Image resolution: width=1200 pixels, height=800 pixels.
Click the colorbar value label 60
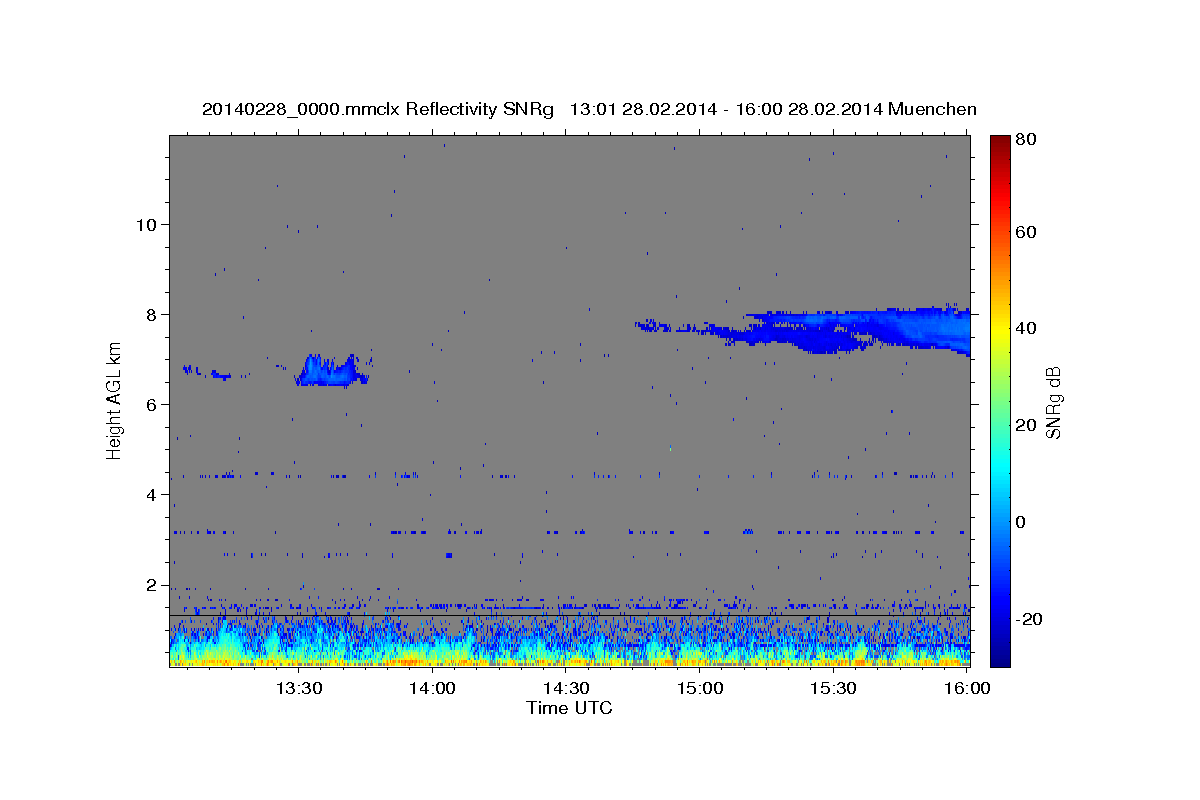point(1028,232)
